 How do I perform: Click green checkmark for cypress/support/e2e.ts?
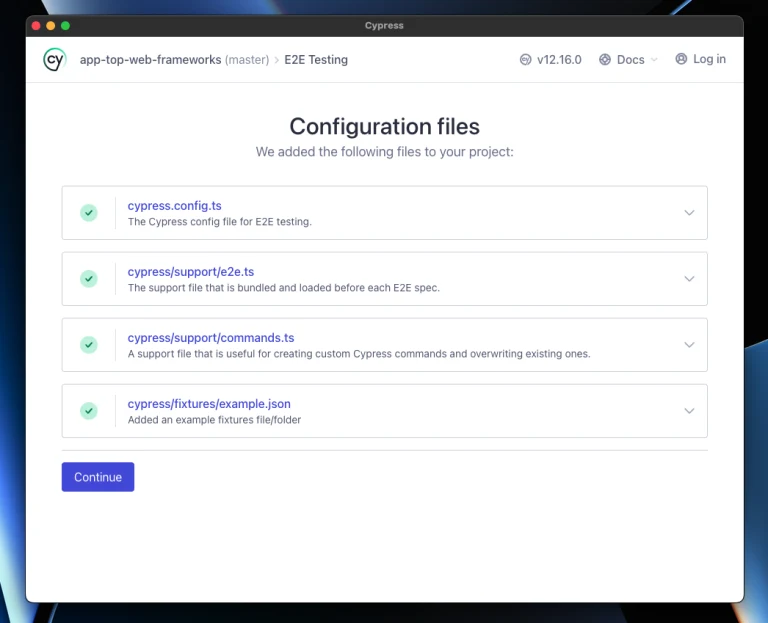pos(89,279)
